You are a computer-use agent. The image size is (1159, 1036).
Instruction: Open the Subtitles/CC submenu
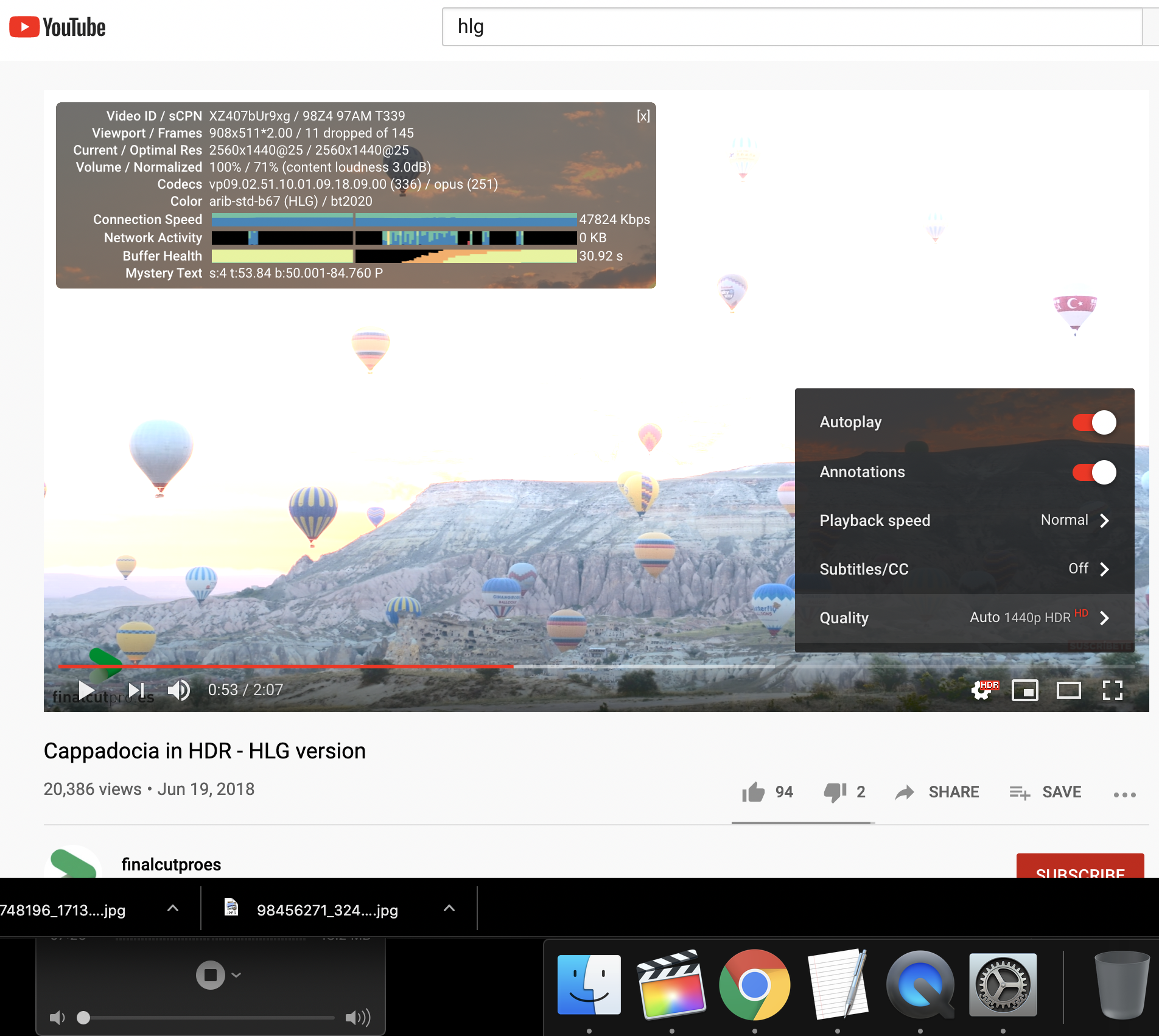[965, 569]
